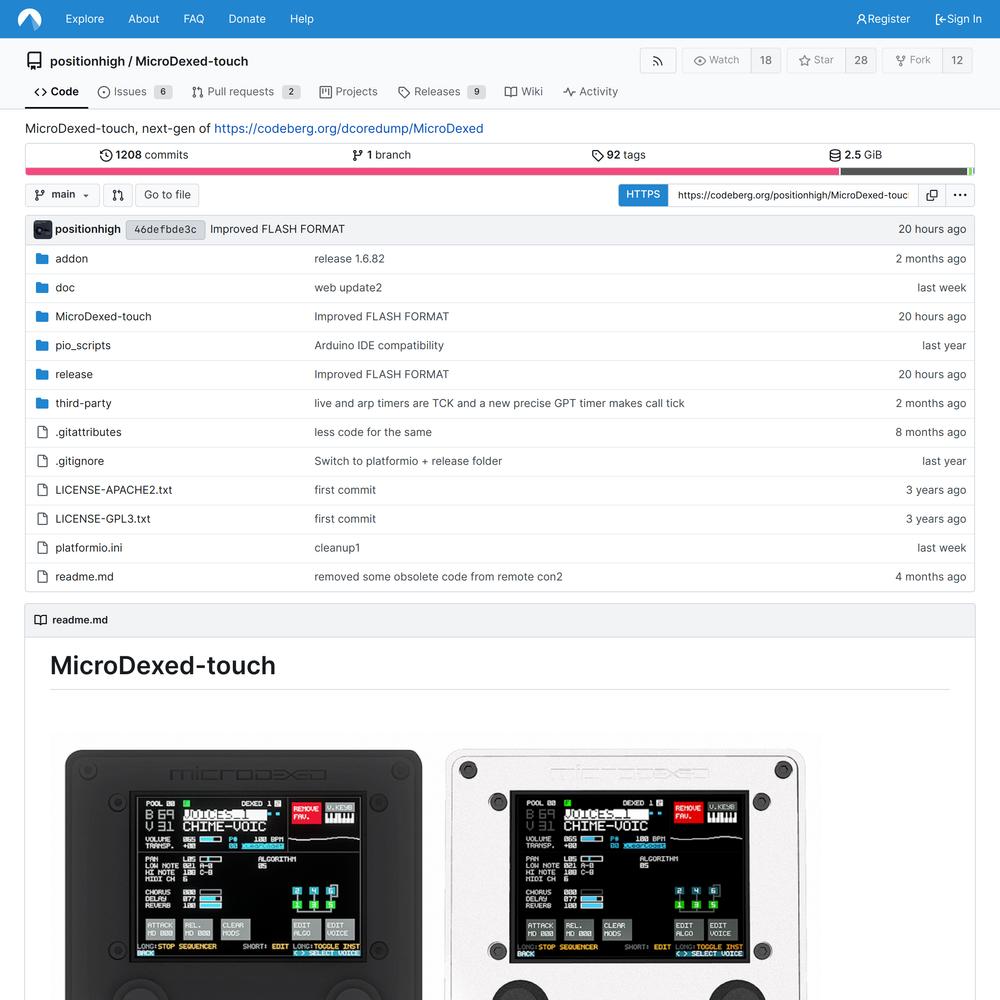Viewport: 1000px width, 1000px height.
Task: Copy the repository clone URL
Action: tap(932, 195)
